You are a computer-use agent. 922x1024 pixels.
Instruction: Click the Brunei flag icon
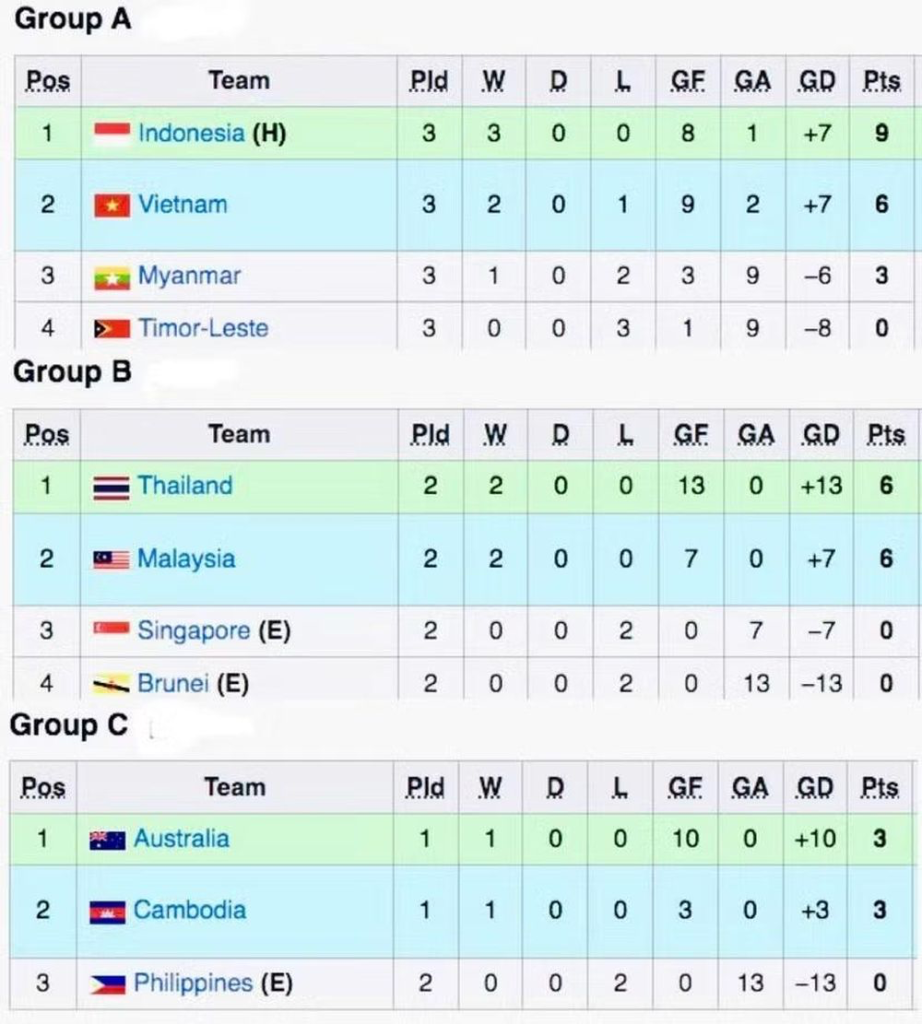coord(111,684)
